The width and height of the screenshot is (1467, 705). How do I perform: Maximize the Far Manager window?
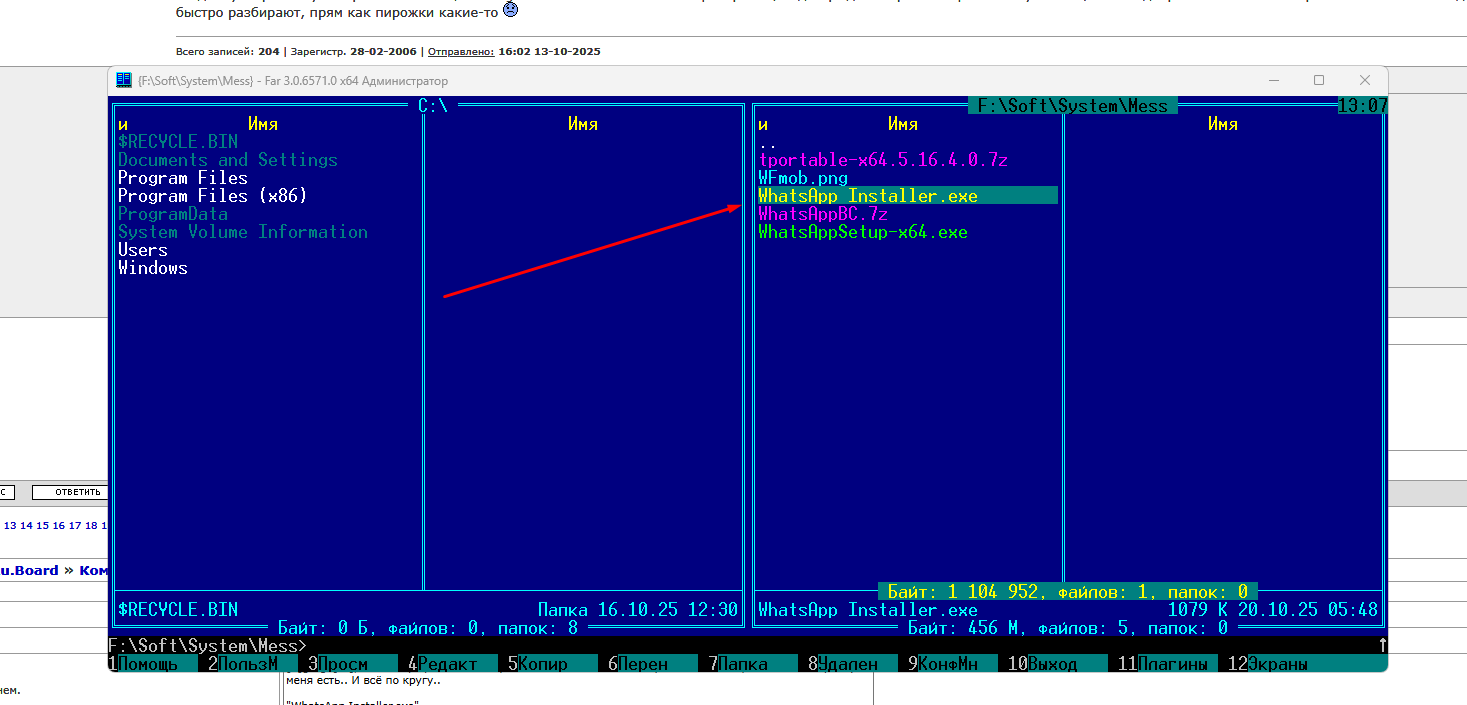pos(1318,80)
